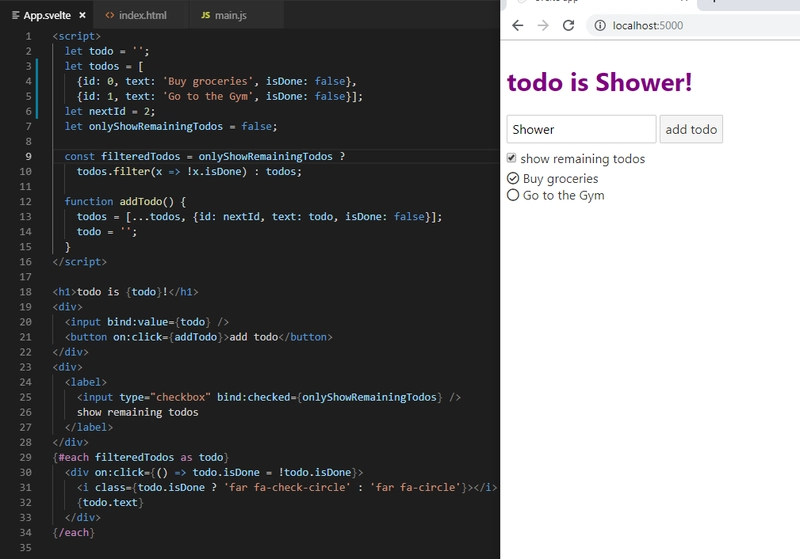Screen dimensions: 800x559
Task: Click the JS icon on main.js tab
Action: point(205,16)
